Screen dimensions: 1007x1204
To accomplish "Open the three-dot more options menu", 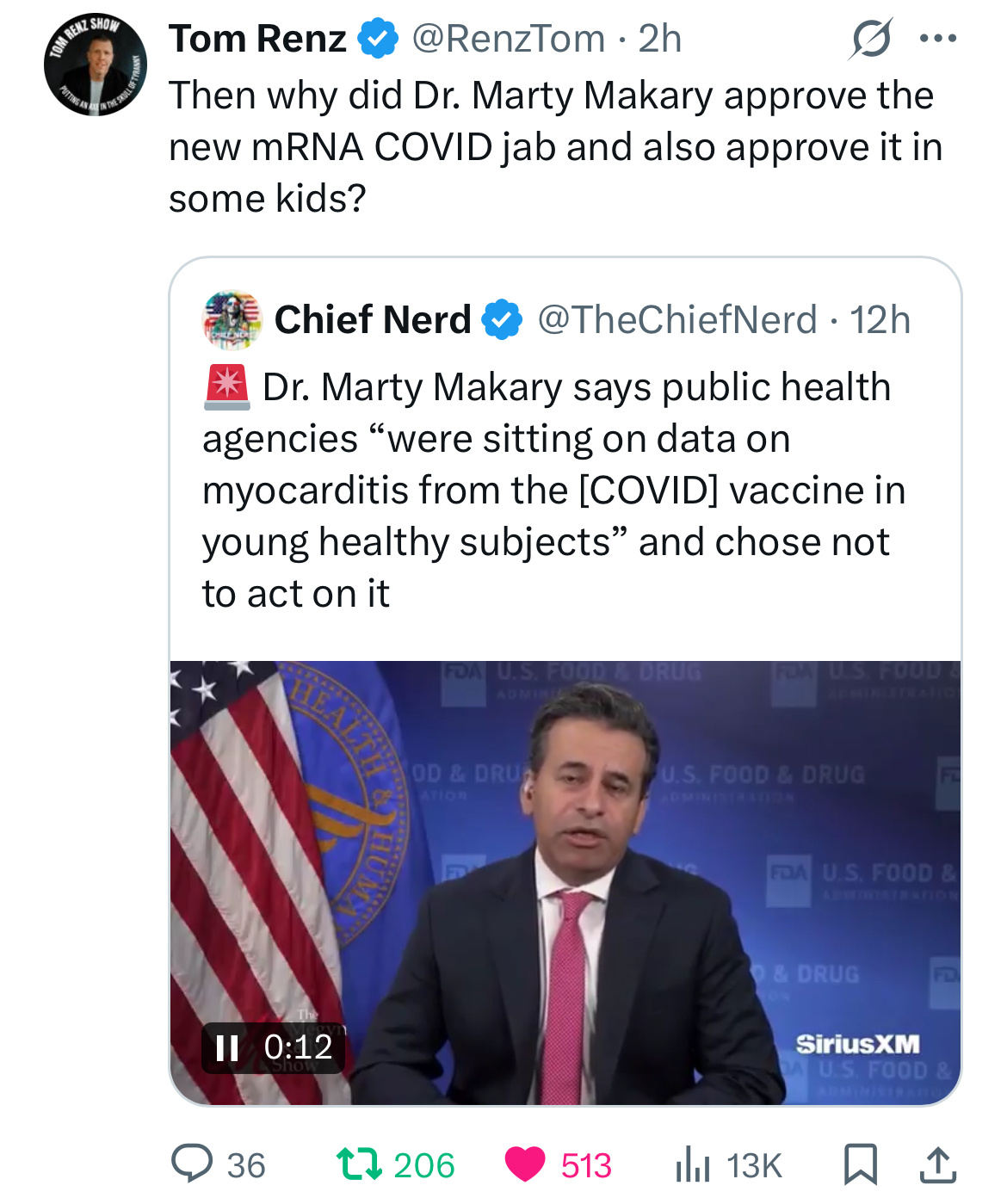I will coord(938,39).
